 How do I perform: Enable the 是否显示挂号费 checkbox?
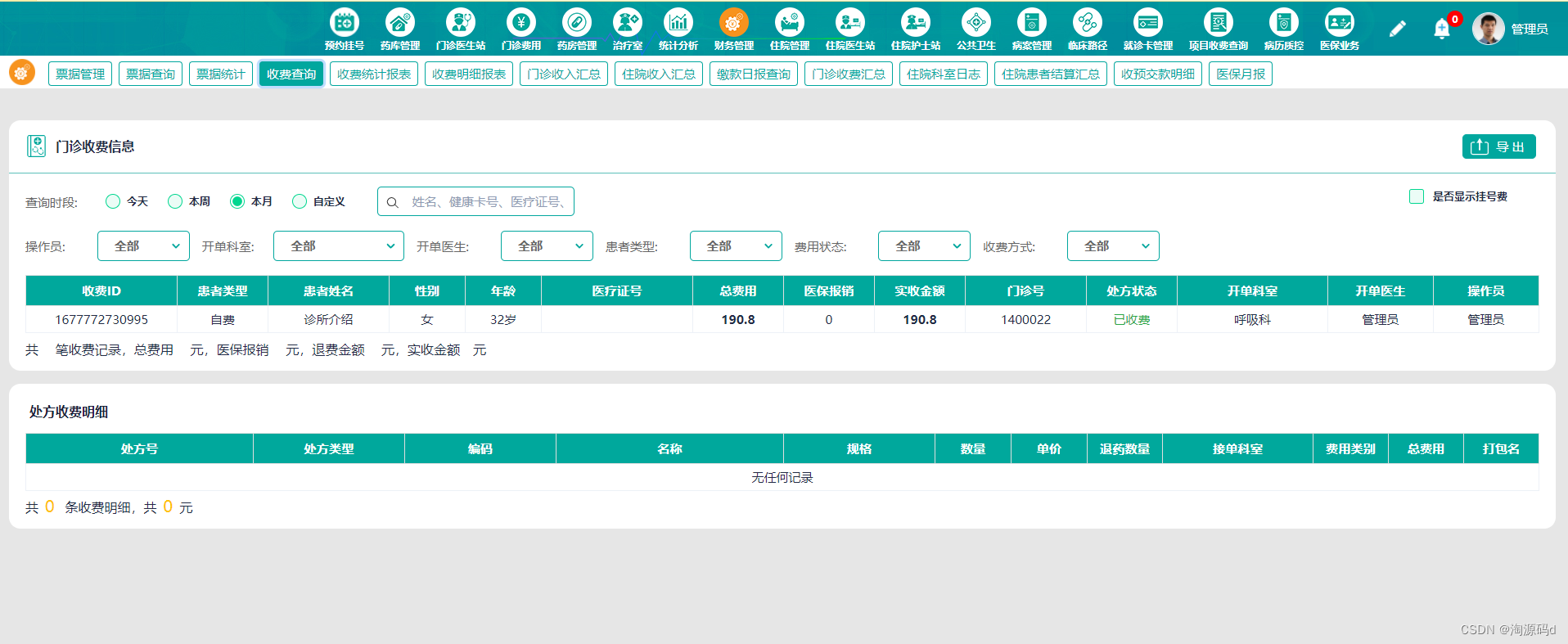(1417, 196)
